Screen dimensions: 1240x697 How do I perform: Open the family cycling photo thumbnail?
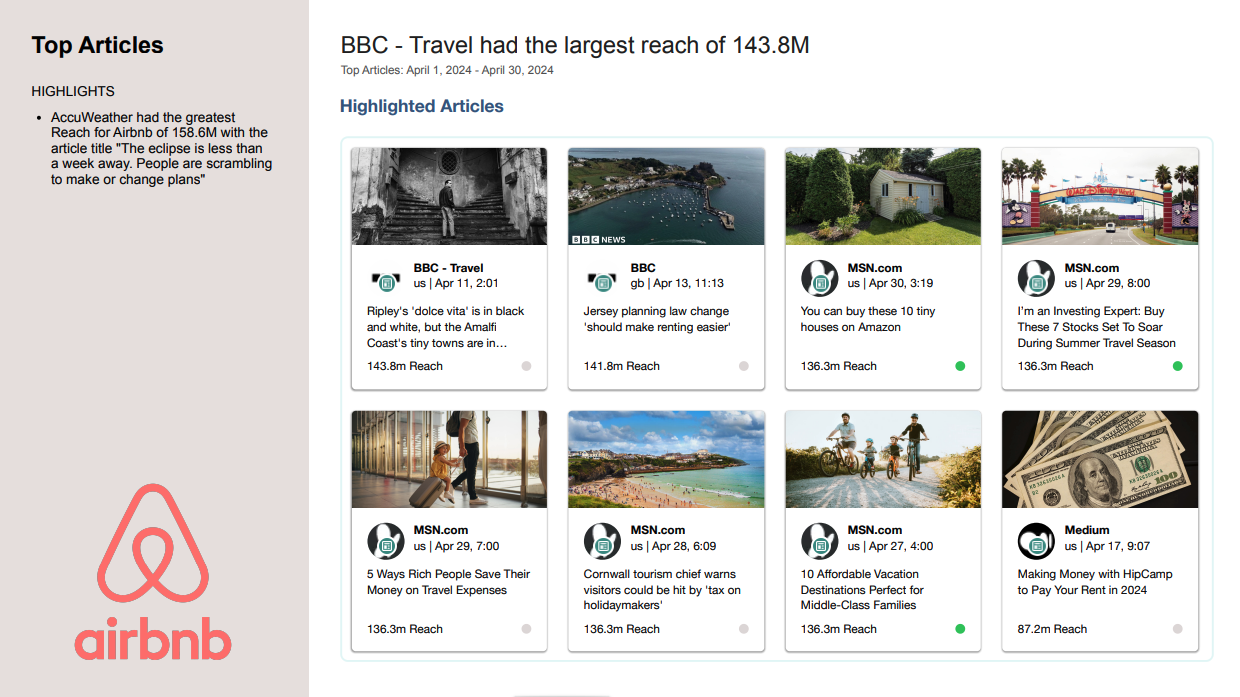point(882,459)
